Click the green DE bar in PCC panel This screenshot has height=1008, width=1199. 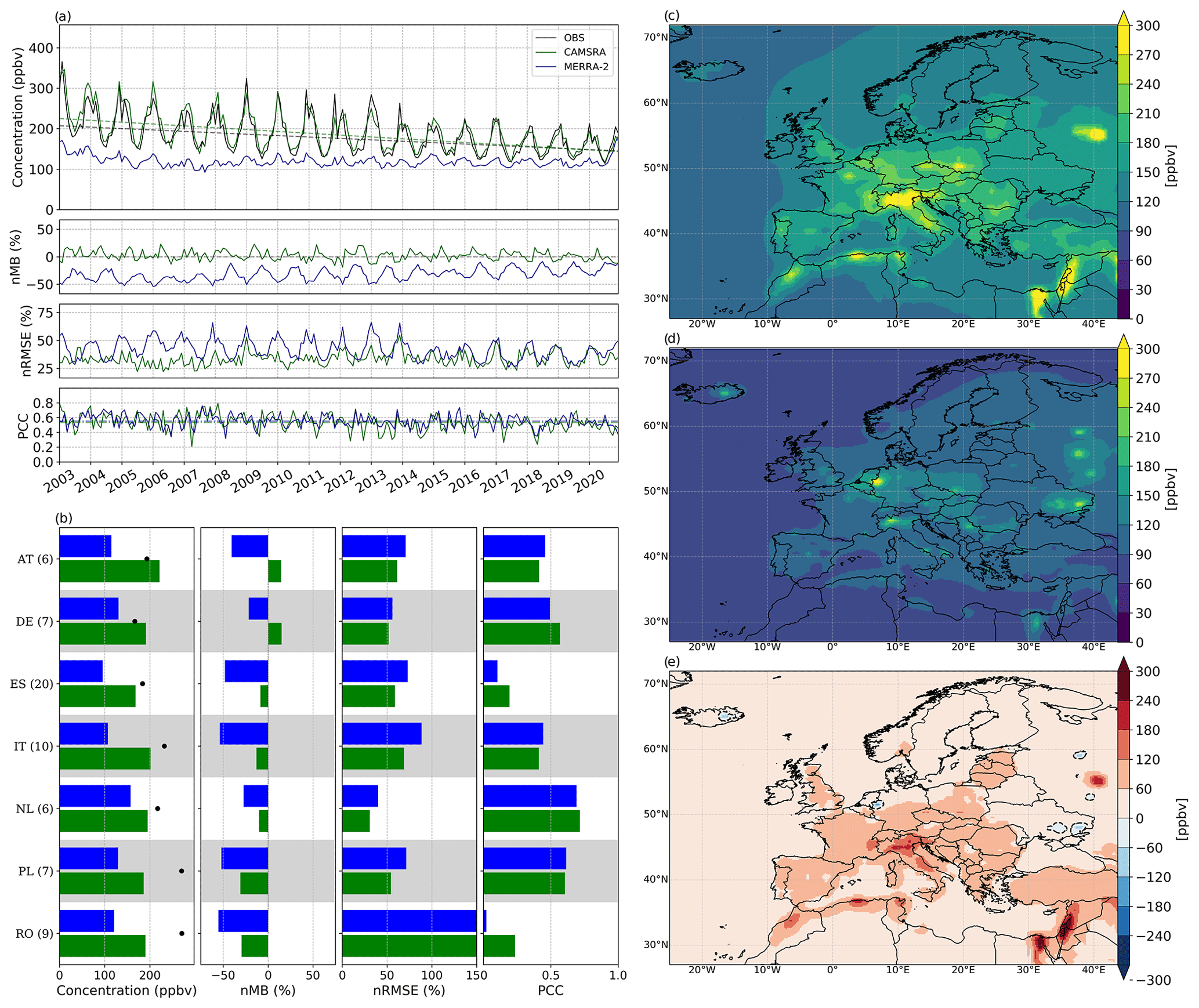tap(521, 634)
